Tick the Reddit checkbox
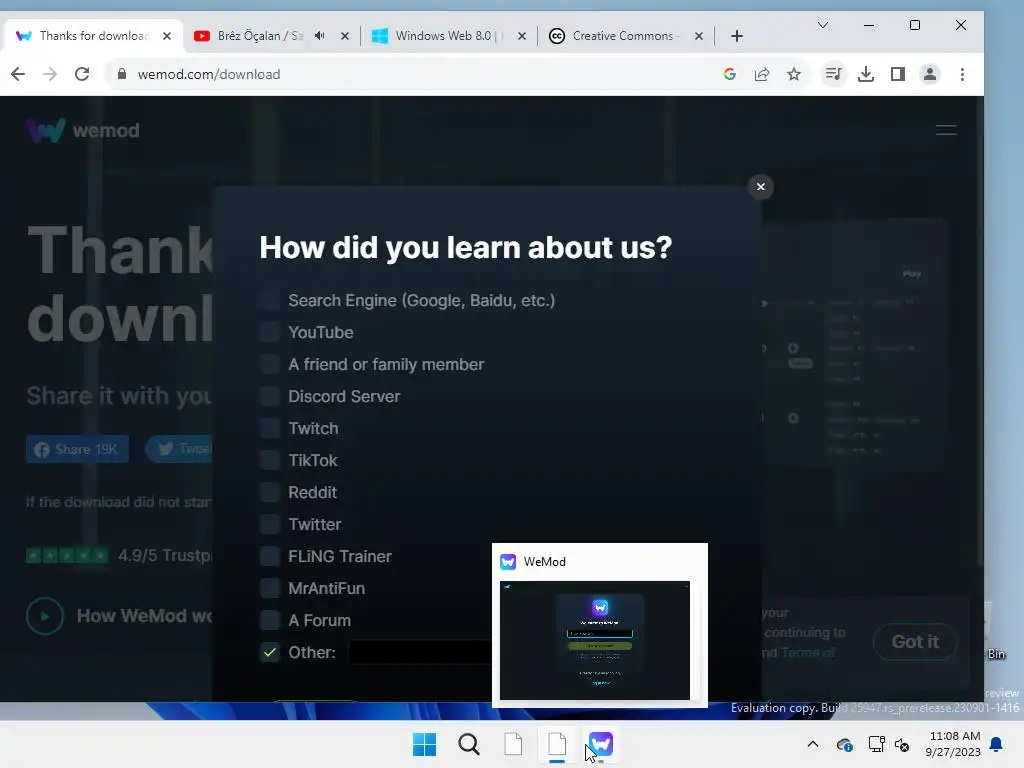 point(270,492)
